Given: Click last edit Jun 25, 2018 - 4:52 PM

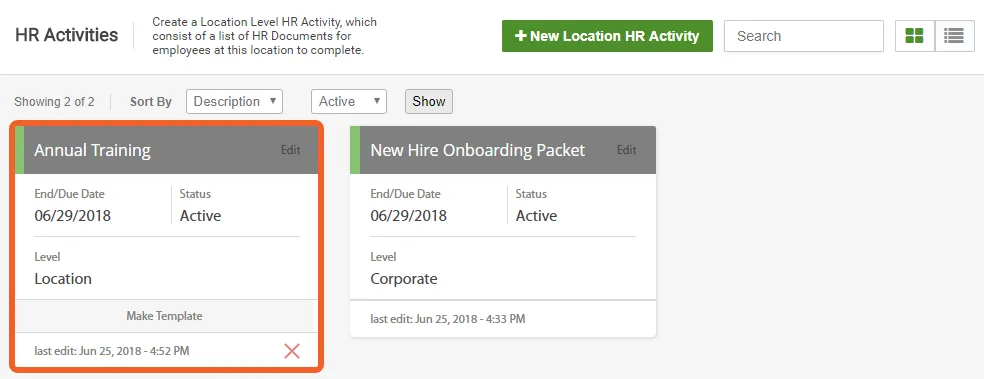Looking at the screenshot, I should point(112,351).
